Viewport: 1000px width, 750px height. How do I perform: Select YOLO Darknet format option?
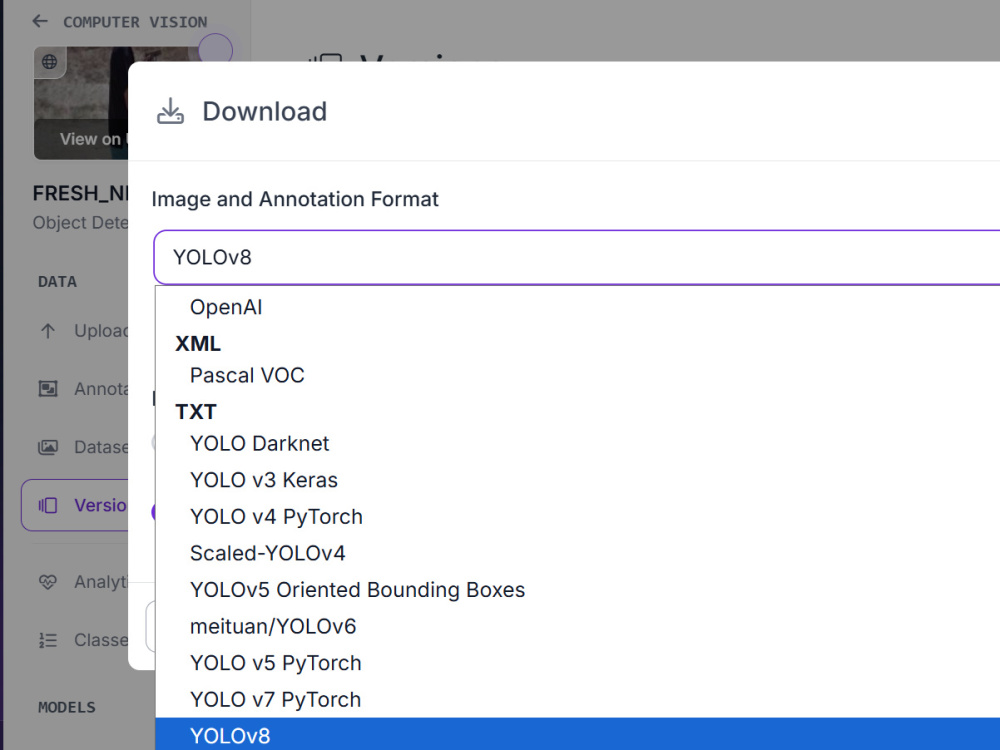[578, 443]
